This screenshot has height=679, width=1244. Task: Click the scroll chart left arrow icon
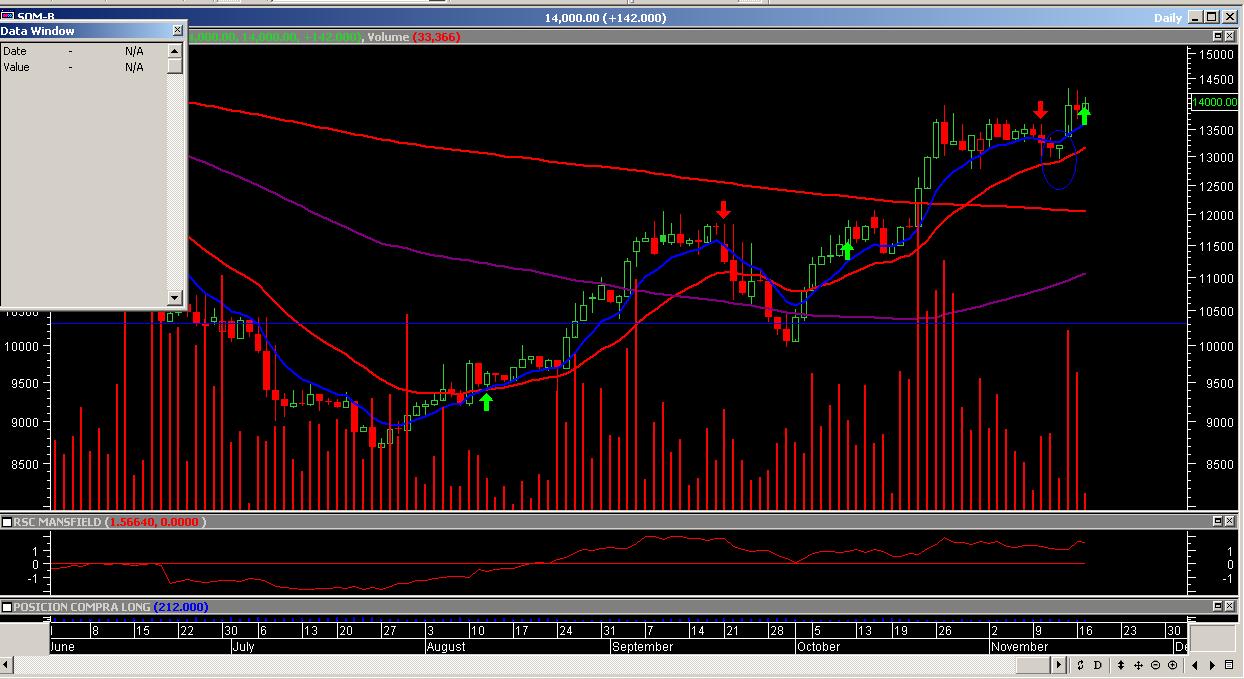[x=1195, y=665]
